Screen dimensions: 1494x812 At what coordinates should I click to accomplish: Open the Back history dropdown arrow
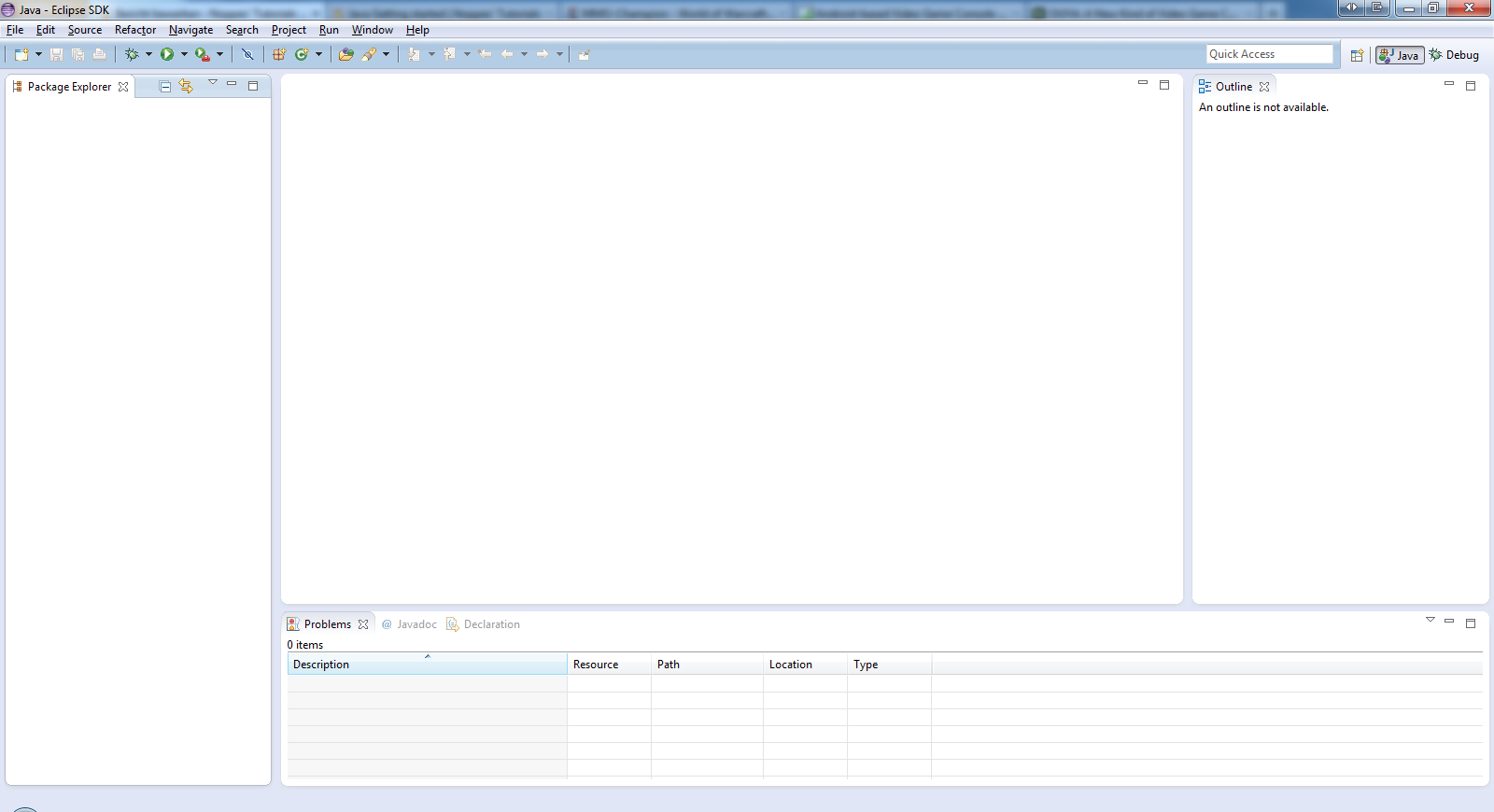[x=524, y=54]
